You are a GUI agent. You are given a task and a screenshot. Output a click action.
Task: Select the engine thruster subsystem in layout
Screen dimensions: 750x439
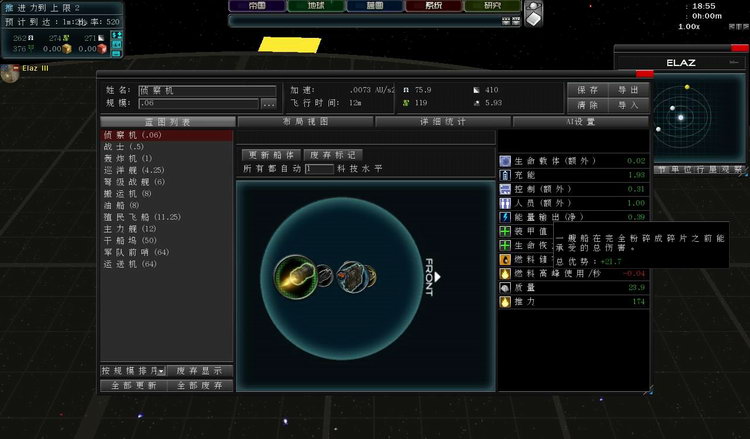click(296, 277)
